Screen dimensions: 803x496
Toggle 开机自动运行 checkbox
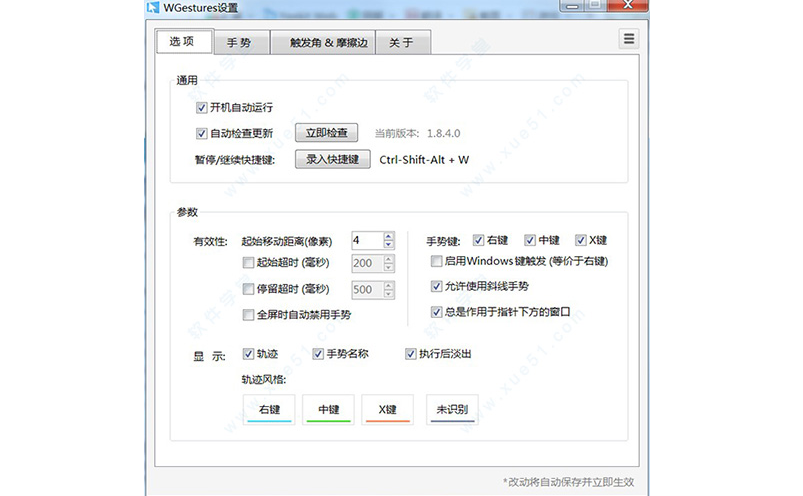202,108
